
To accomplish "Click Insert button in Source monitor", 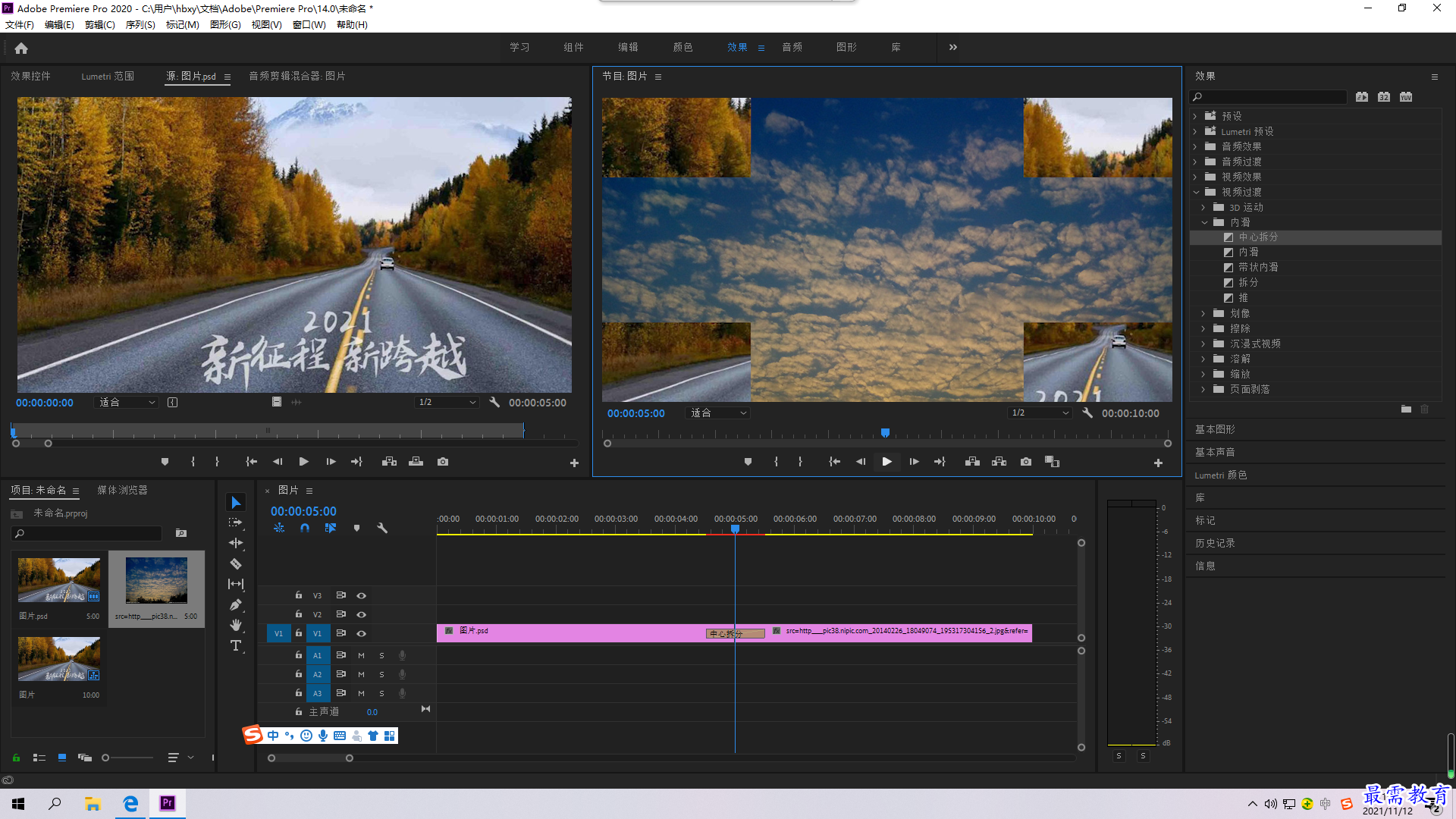I will click(x=389, y=461).
